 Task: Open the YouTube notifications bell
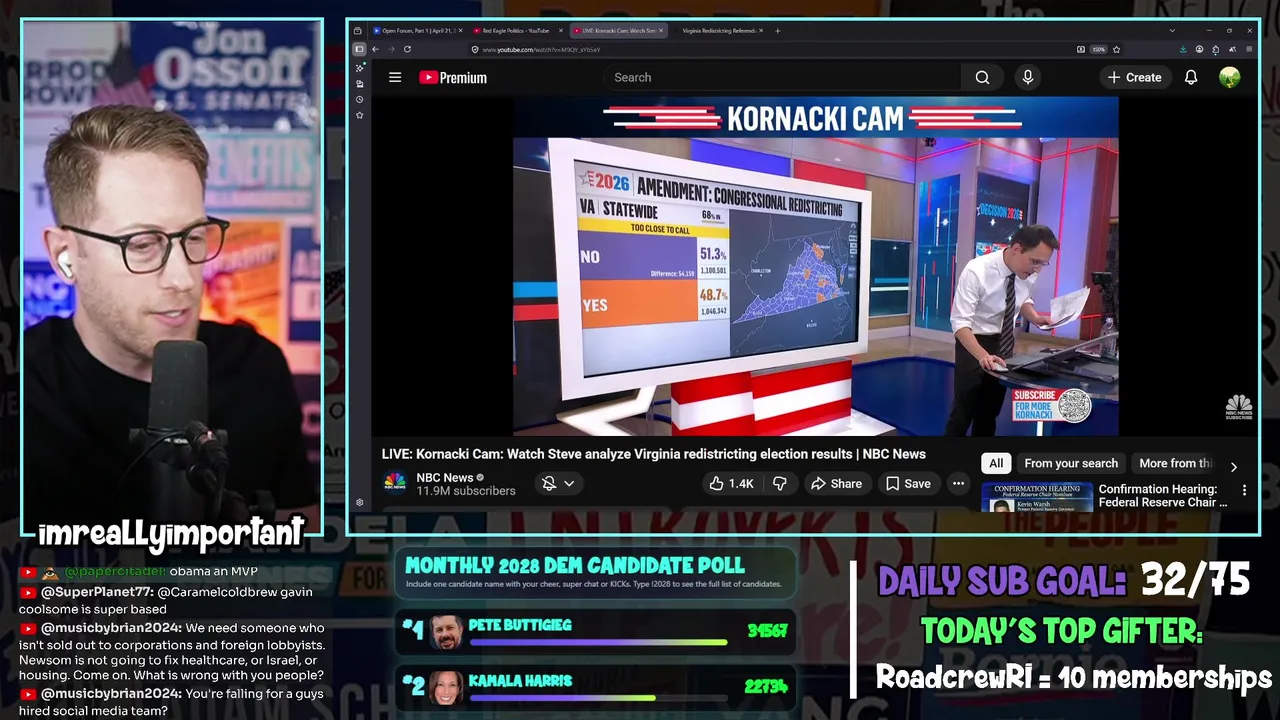pos(1191,77)
